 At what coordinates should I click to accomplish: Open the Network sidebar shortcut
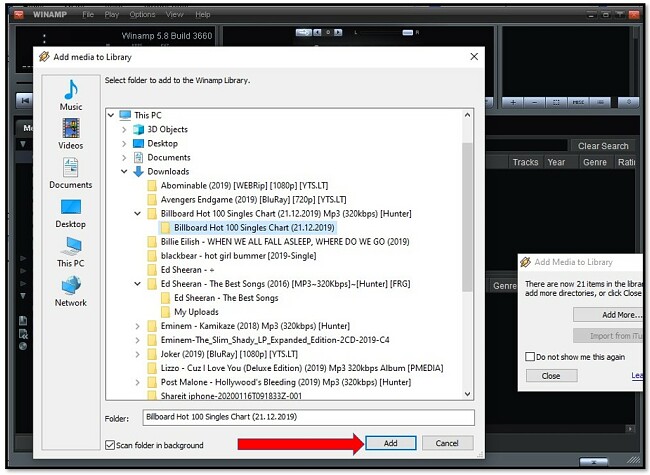click(71, 291)
